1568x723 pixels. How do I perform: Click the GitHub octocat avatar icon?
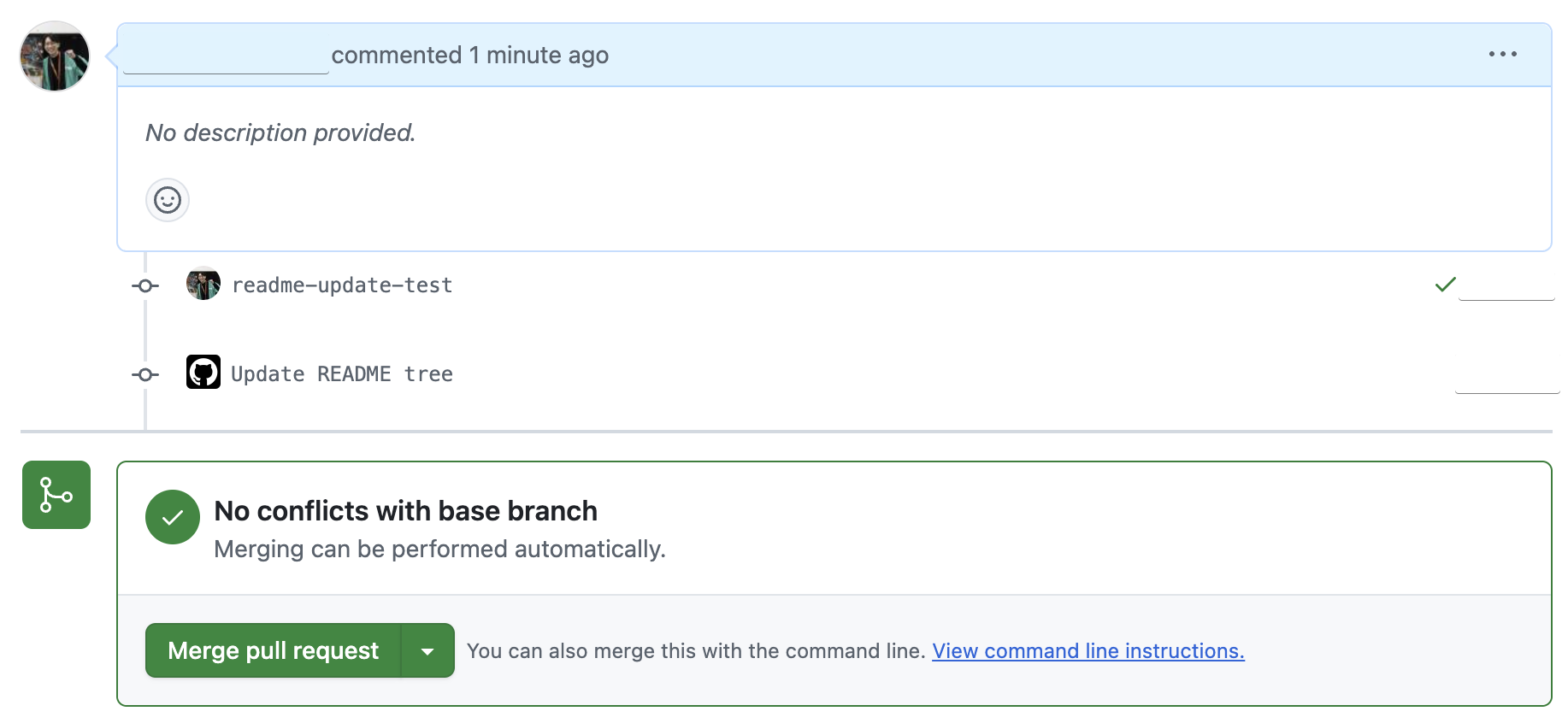tap(203, 373)
